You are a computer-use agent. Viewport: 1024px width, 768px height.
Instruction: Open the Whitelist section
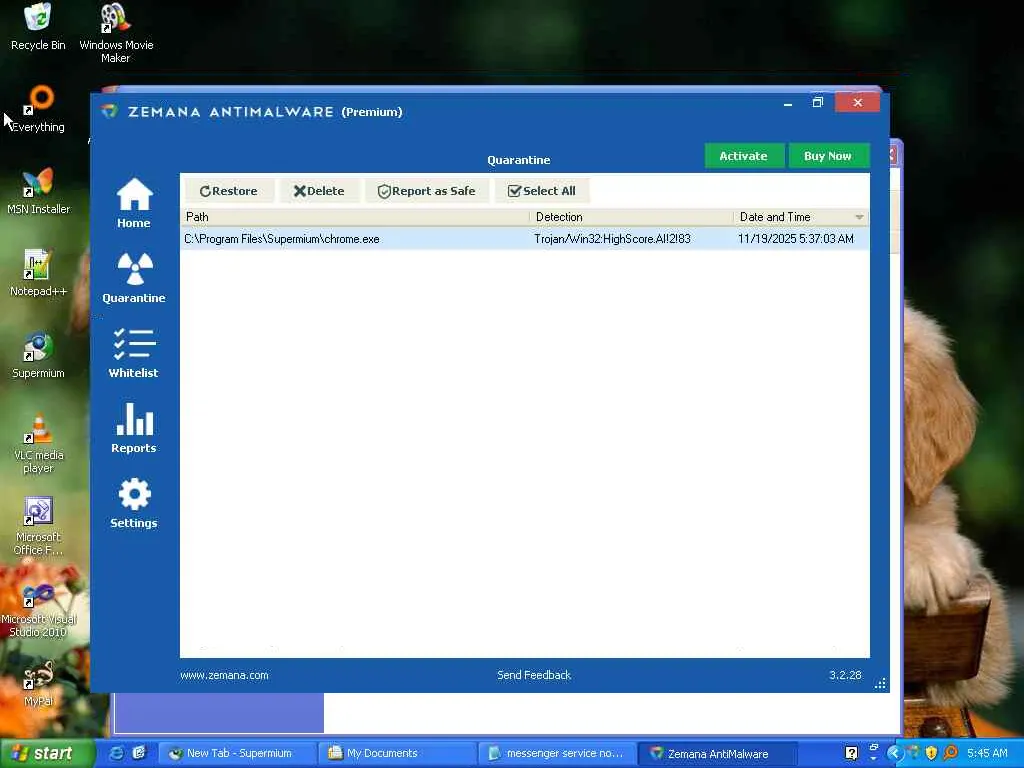point(134,353)
